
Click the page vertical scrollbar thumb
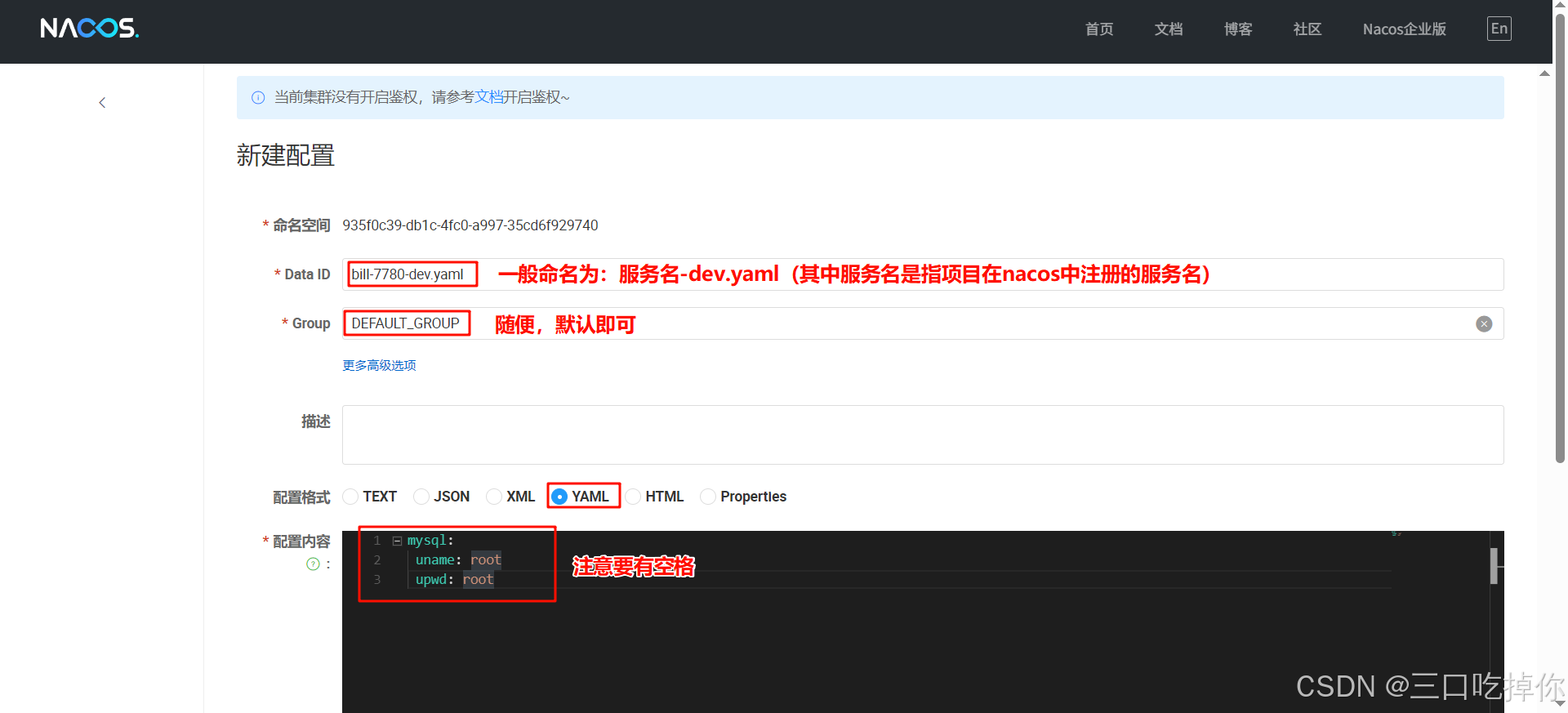(1560, 237)
